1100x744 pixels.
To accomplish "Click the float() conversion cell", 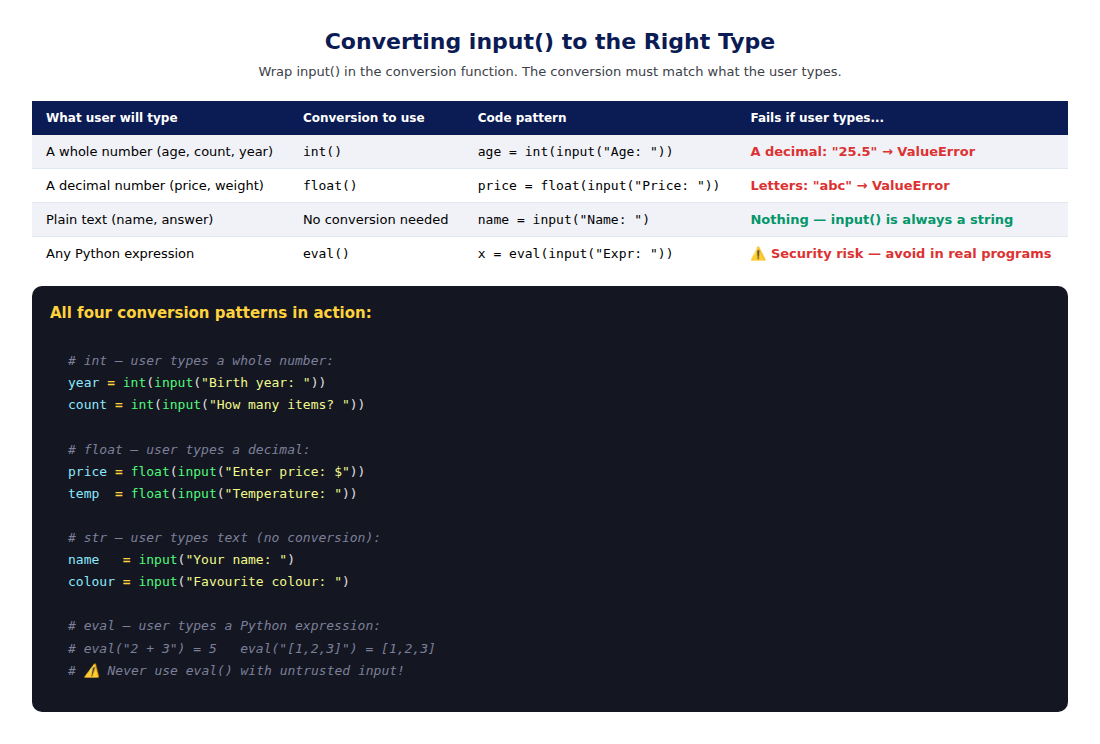I will tap(330, 186).
